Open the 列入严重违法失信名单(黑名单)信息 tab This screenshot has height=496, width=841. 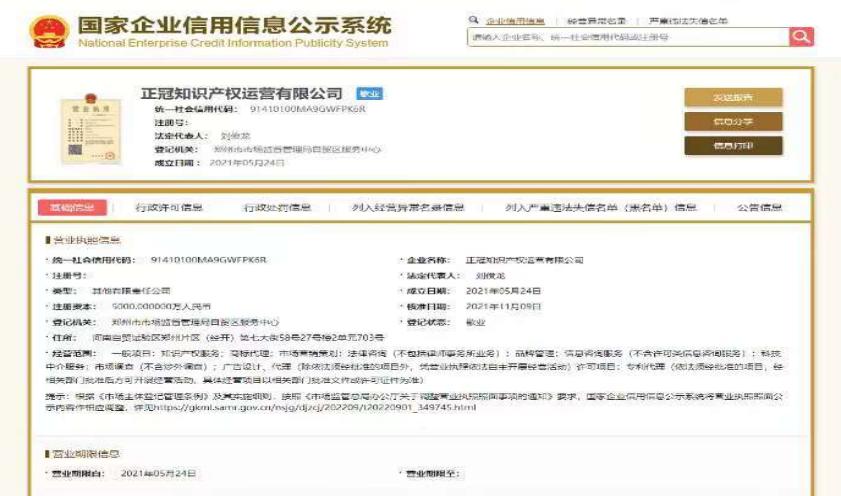pyautogui.click(x=601, y=208)
